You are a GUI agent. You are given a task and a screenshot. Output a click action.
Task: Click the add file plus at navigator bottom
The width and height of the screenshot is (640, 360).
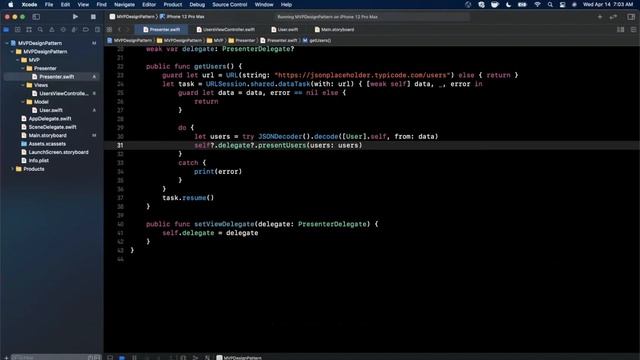(x=6, y=357)
